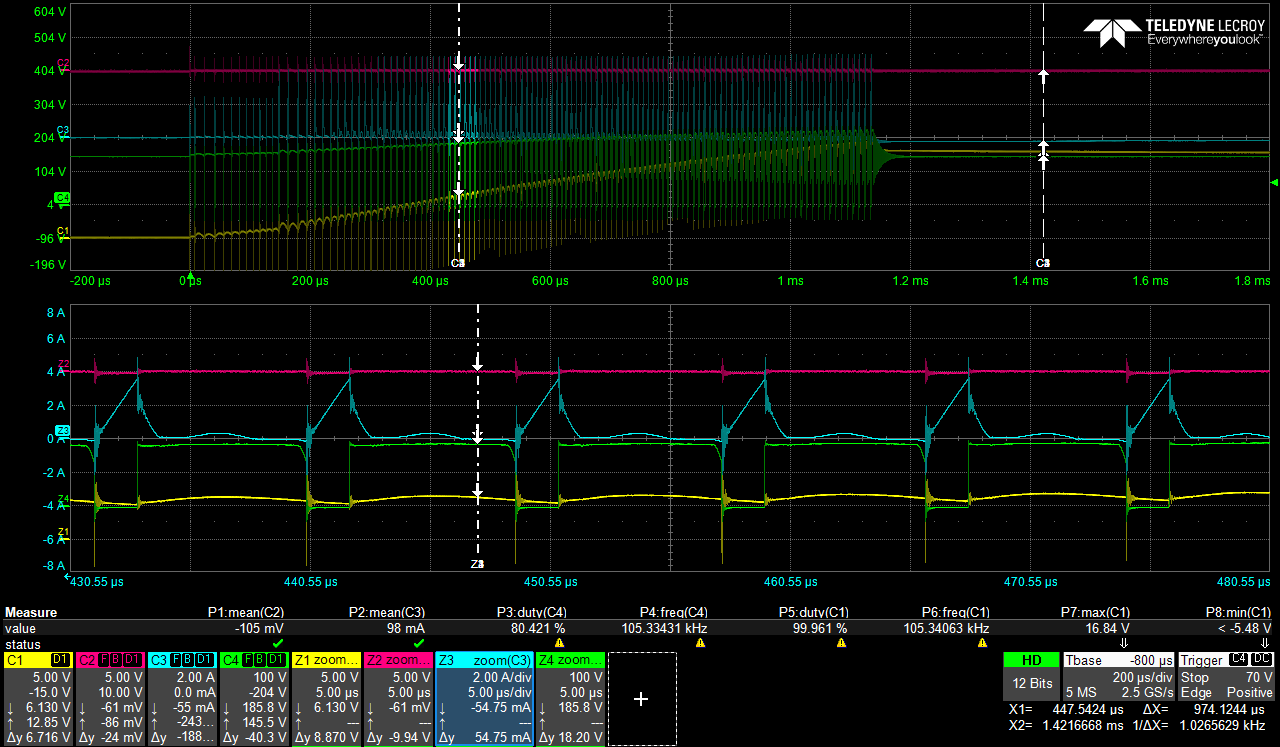Viewport: 1280px width, 747px height.
Task: Click the dashed plus box to add a trace
Action: pos(642,699)
